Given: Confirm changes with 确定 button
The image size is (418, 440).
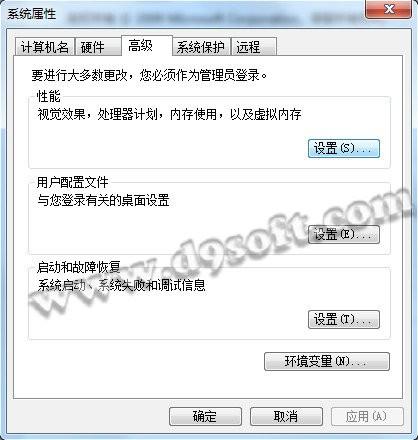Looking at the screenshot, I should coord(205,416).
